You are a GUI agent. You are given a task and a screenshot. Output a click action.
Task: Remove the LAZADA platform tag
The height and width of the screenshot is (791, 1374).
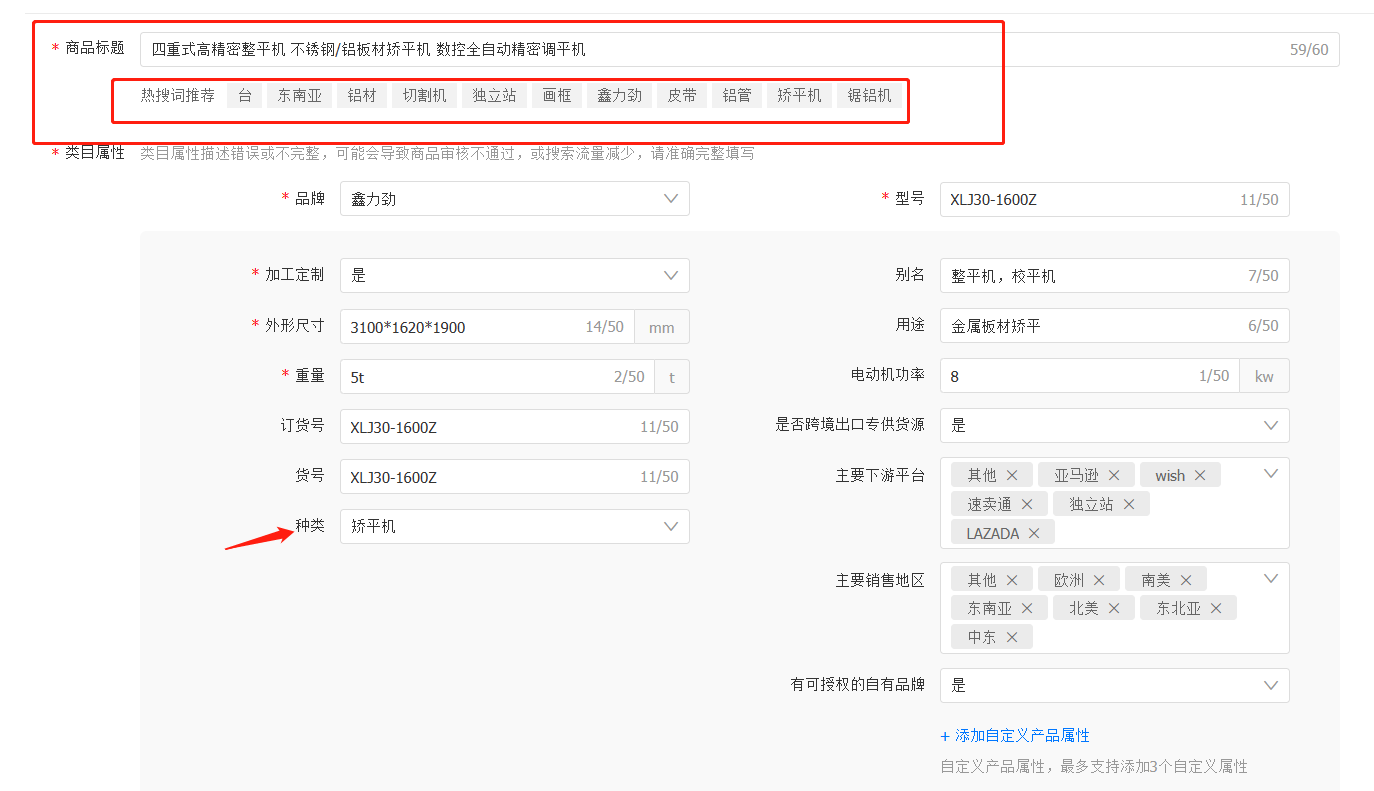click(1034, 533)
